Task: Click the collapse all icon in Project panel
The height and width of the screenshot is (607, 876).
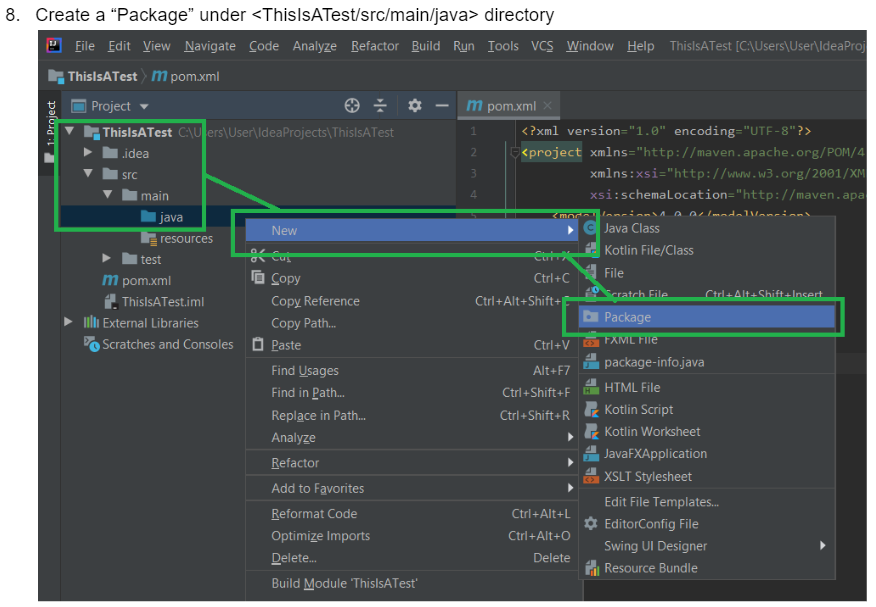Action: (380, 106)
